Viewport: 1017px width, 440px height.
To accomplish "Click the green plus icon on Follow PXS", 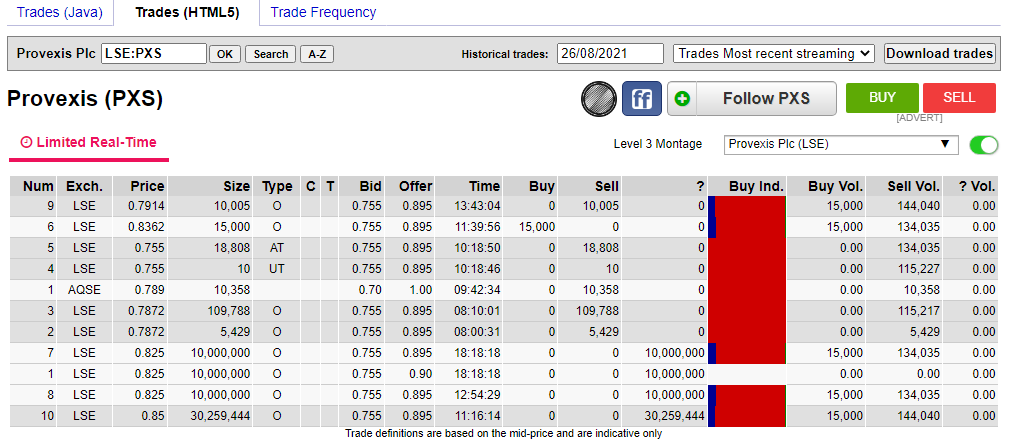I will (x=682, y=99).
